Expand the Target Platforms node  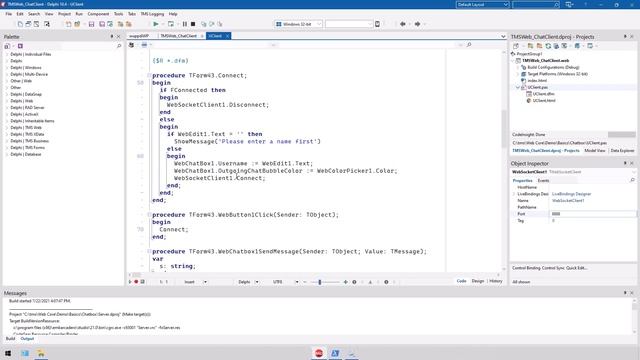(518, 74)
